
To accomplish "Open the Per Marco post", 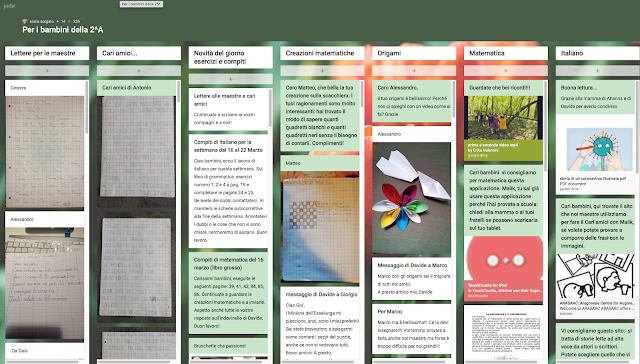I will pos(411,329).
